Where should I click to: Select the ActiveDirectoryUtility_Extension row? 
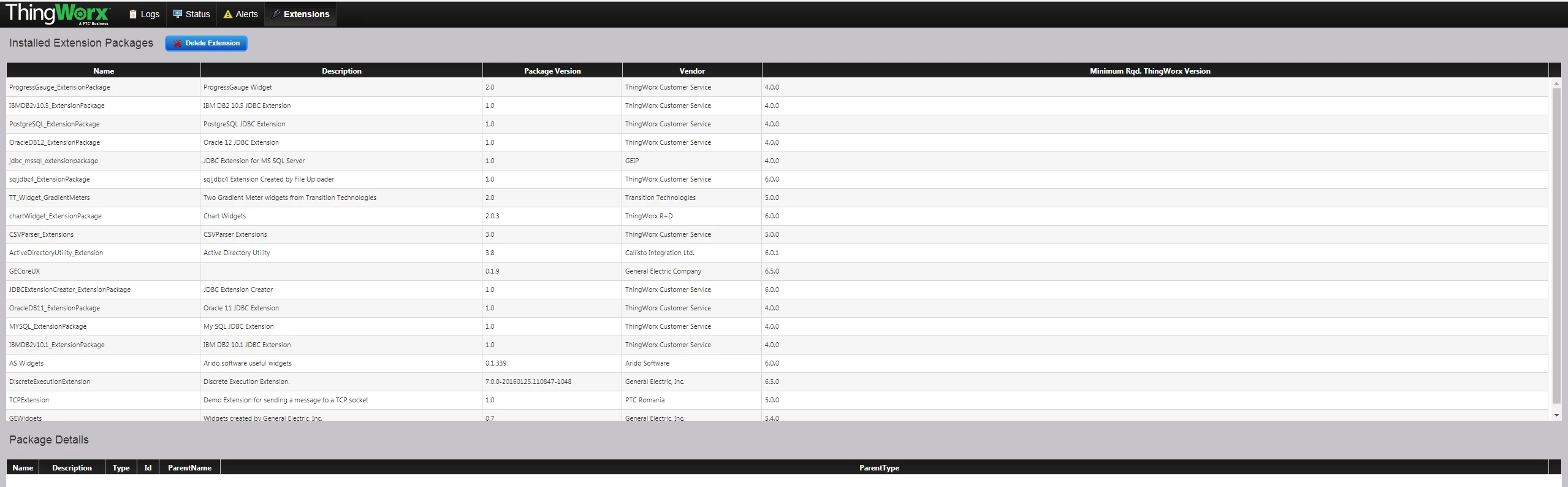click(x=777, y=253)
